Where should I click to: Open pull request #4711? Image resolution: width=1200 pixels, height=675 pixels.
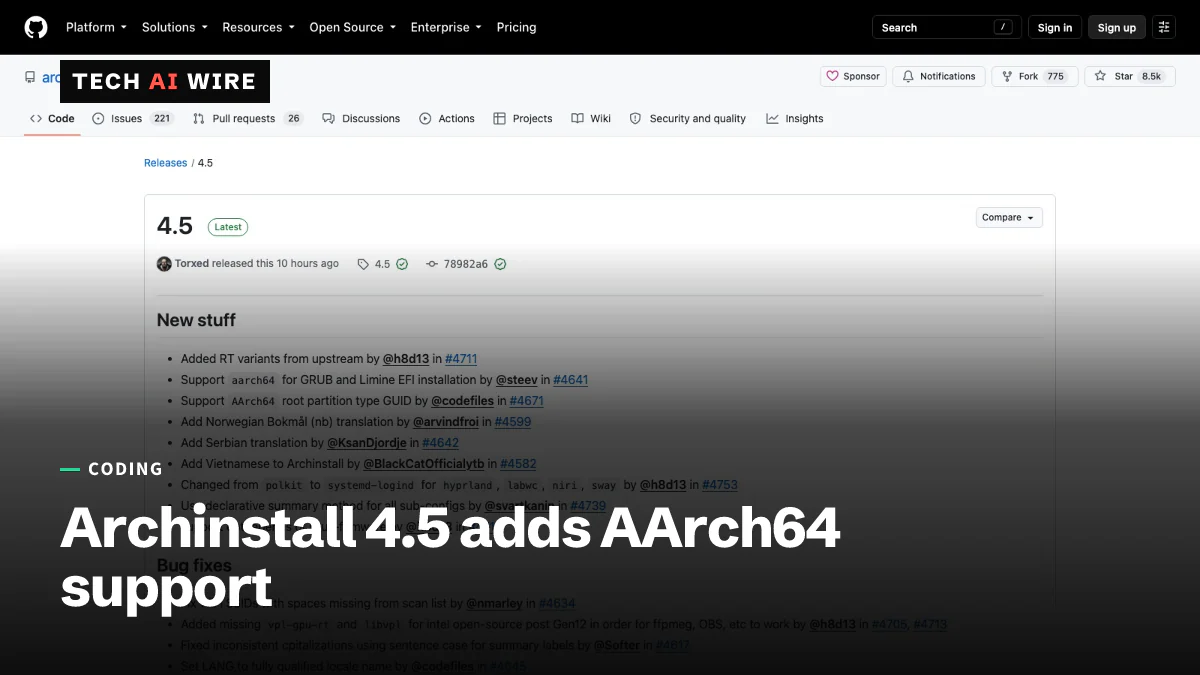[461, 359]
